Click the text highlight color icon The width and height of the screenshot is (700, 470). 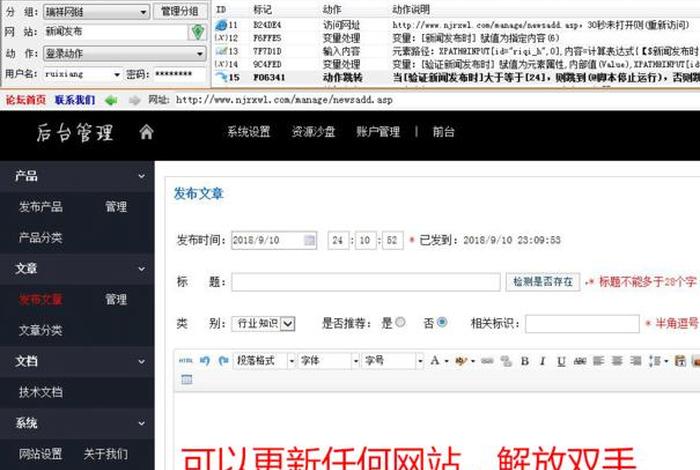(x=461, y=361)
